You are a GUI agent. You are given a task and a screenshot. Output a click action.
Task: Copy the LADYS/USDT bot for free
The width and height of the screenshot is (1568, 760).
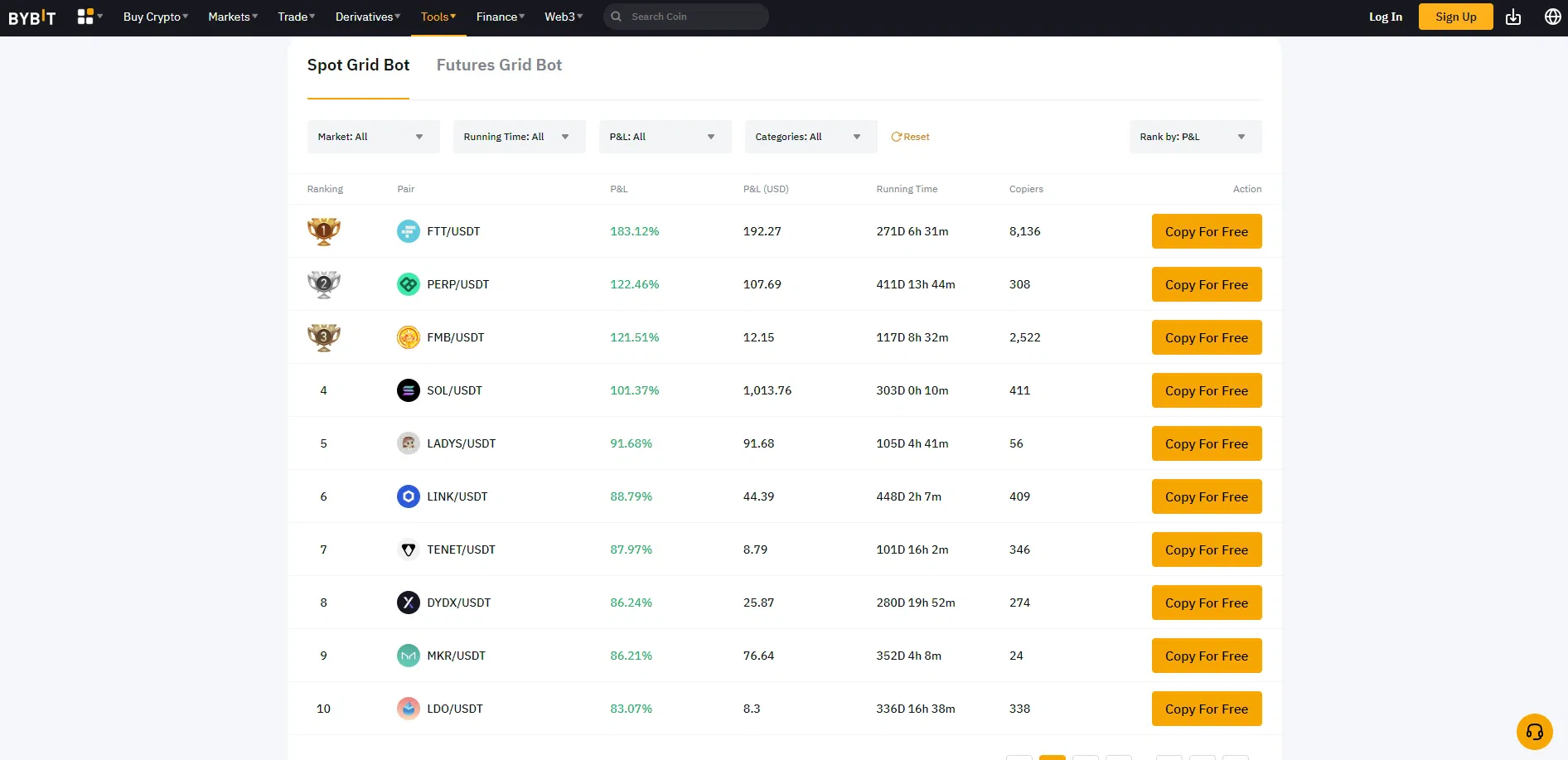tap(1207, 443)
